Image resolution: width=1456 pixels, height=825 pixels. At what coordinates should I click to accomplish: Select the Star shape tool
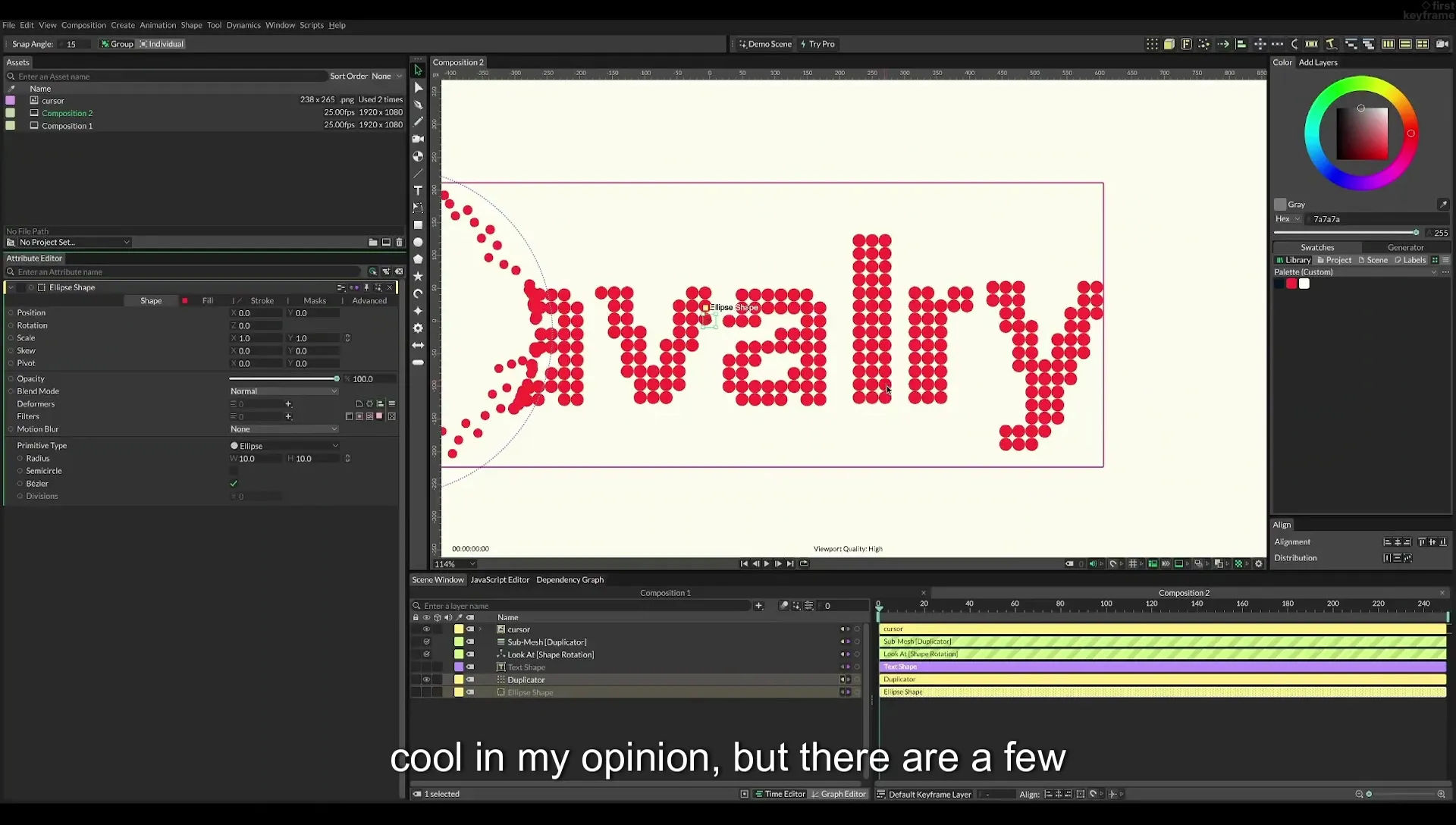[x=418, y=277]
